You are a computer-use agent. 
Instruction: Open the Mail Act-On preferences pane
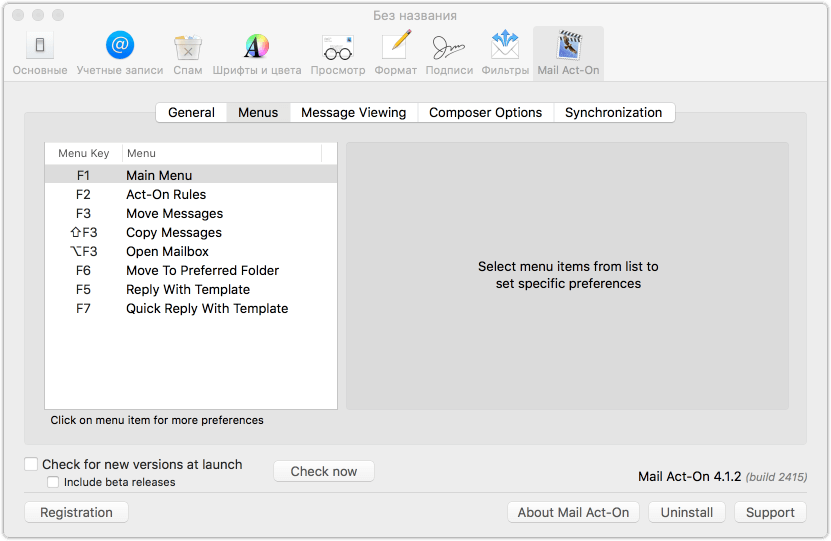tap(568, 54)
